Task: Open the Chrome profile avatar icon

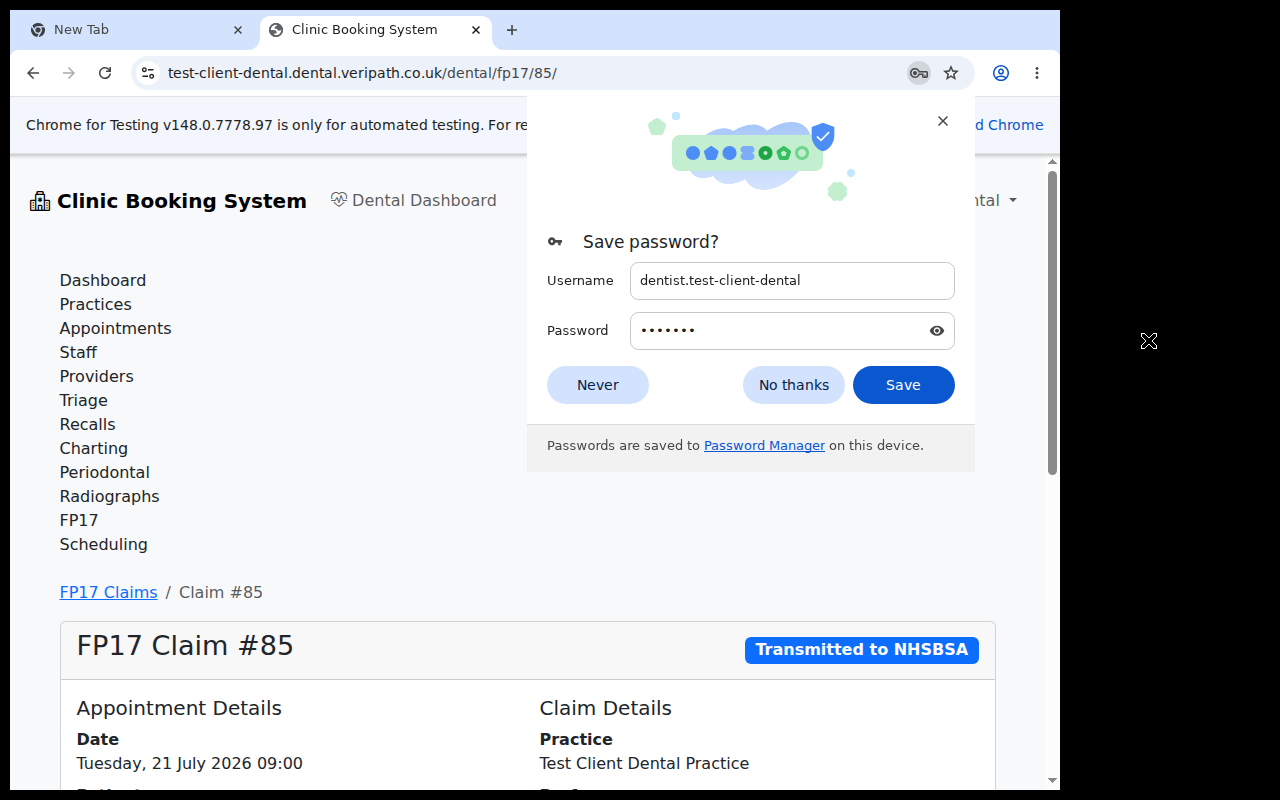Action: tap(1001, 73)
